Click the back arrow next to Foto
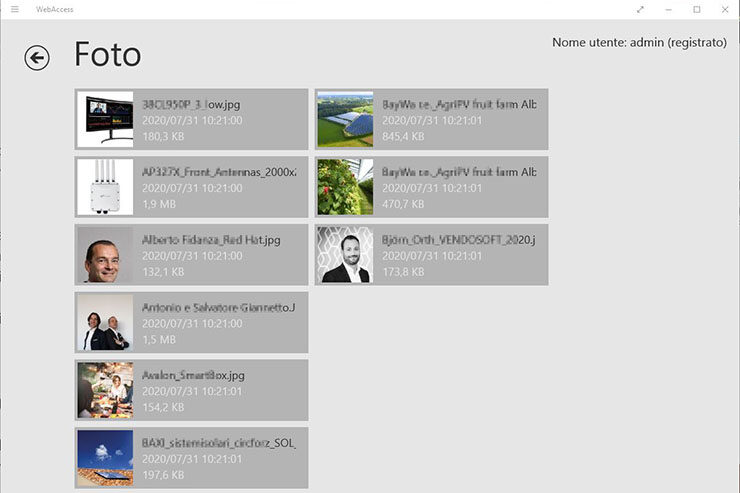Image resolution: width=740 pixels, height=493 pixels. tap(37, 58)
